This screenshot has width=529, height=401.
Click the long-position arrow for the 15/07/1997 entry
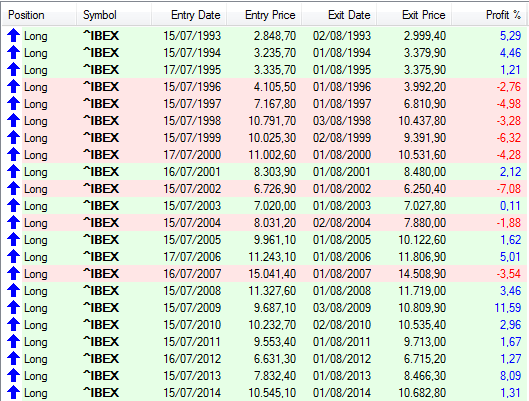(13, 104)
